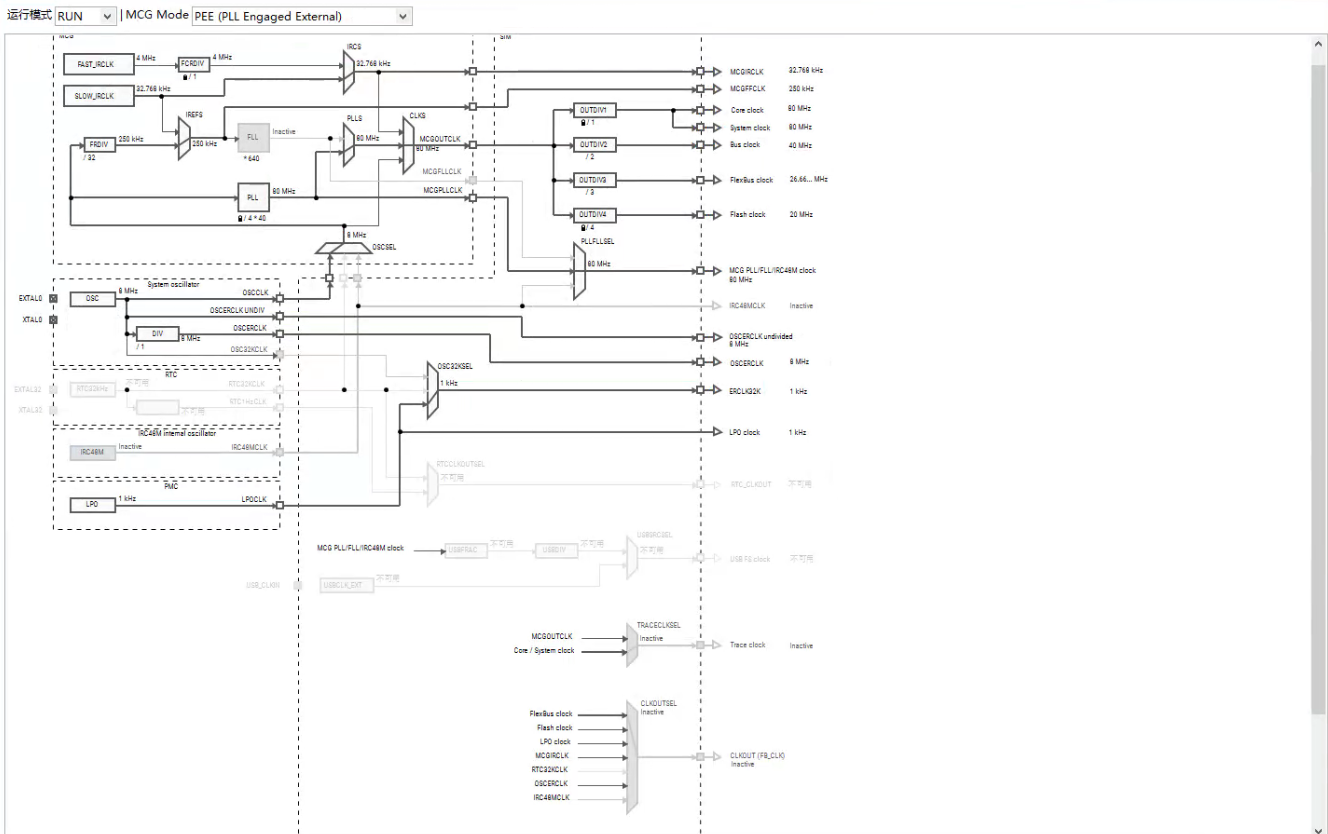
Task: Click the greyed USB FS clock label
Action: [750, 559]
